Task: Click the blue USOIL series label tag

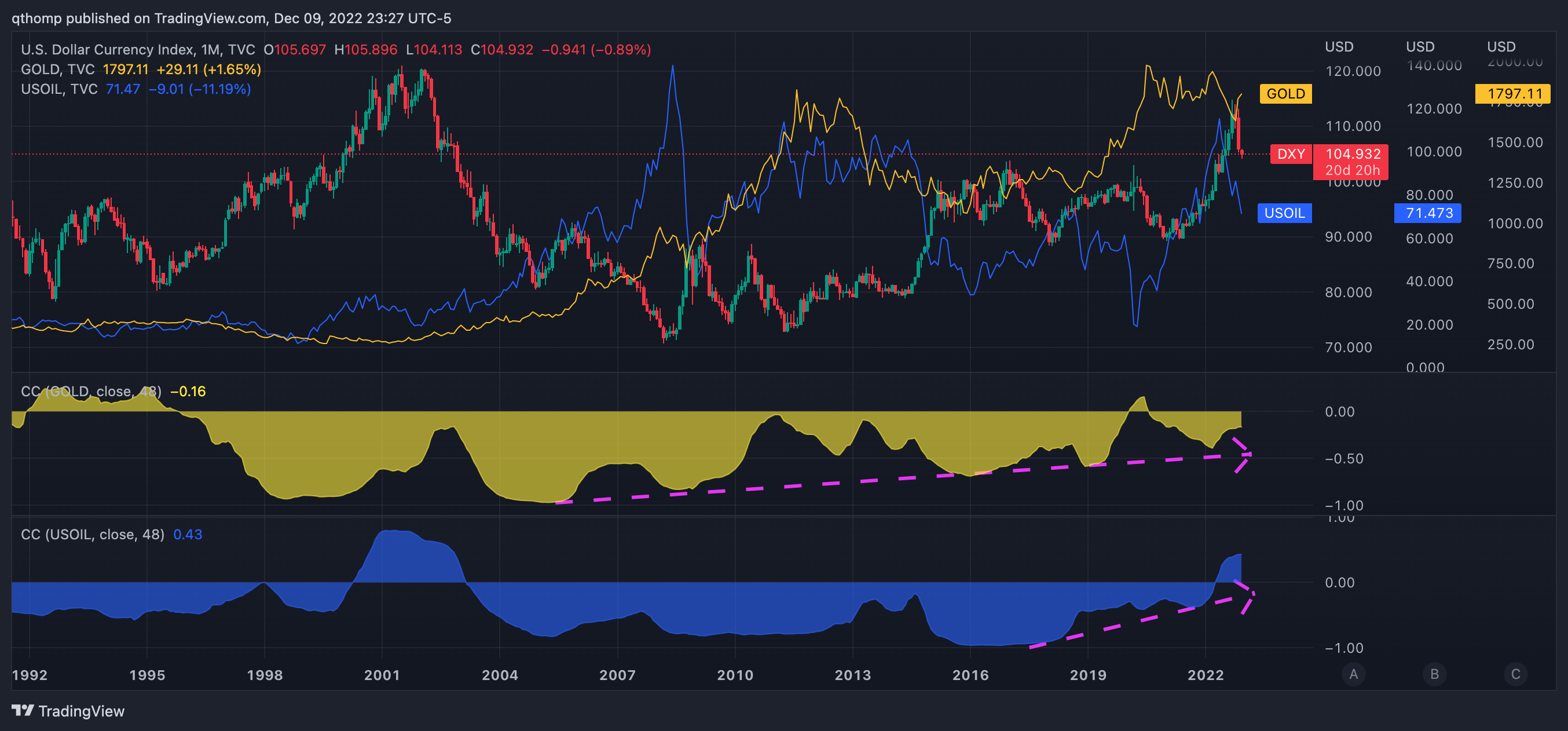Action: 1284,213
